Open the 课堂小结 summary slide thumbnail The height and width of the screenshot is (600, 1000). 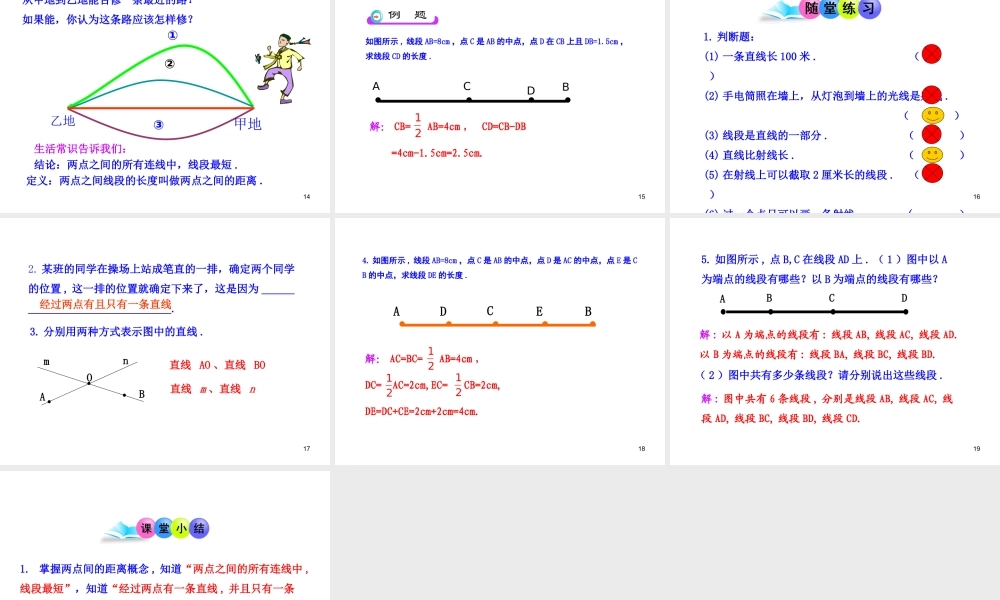165,535
